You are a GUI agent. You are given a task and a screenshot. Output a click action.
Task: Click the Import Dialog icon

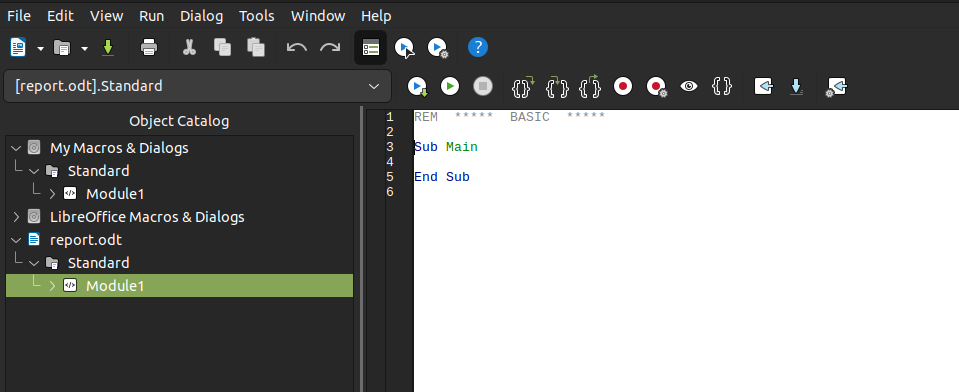[836, 87]
